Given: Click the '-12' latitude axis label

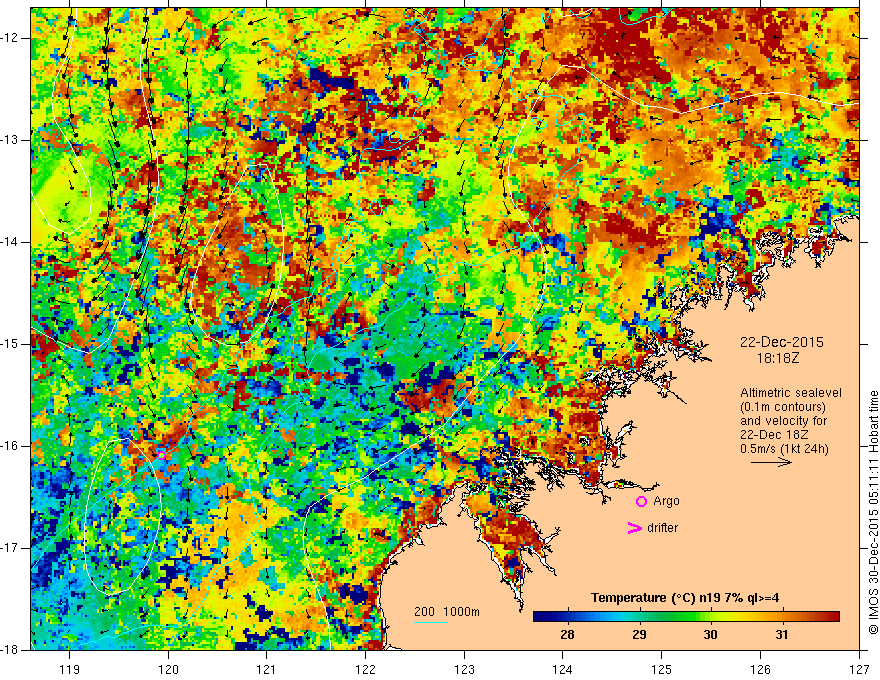Looking at the screenshot, I should tap(10, 38).
